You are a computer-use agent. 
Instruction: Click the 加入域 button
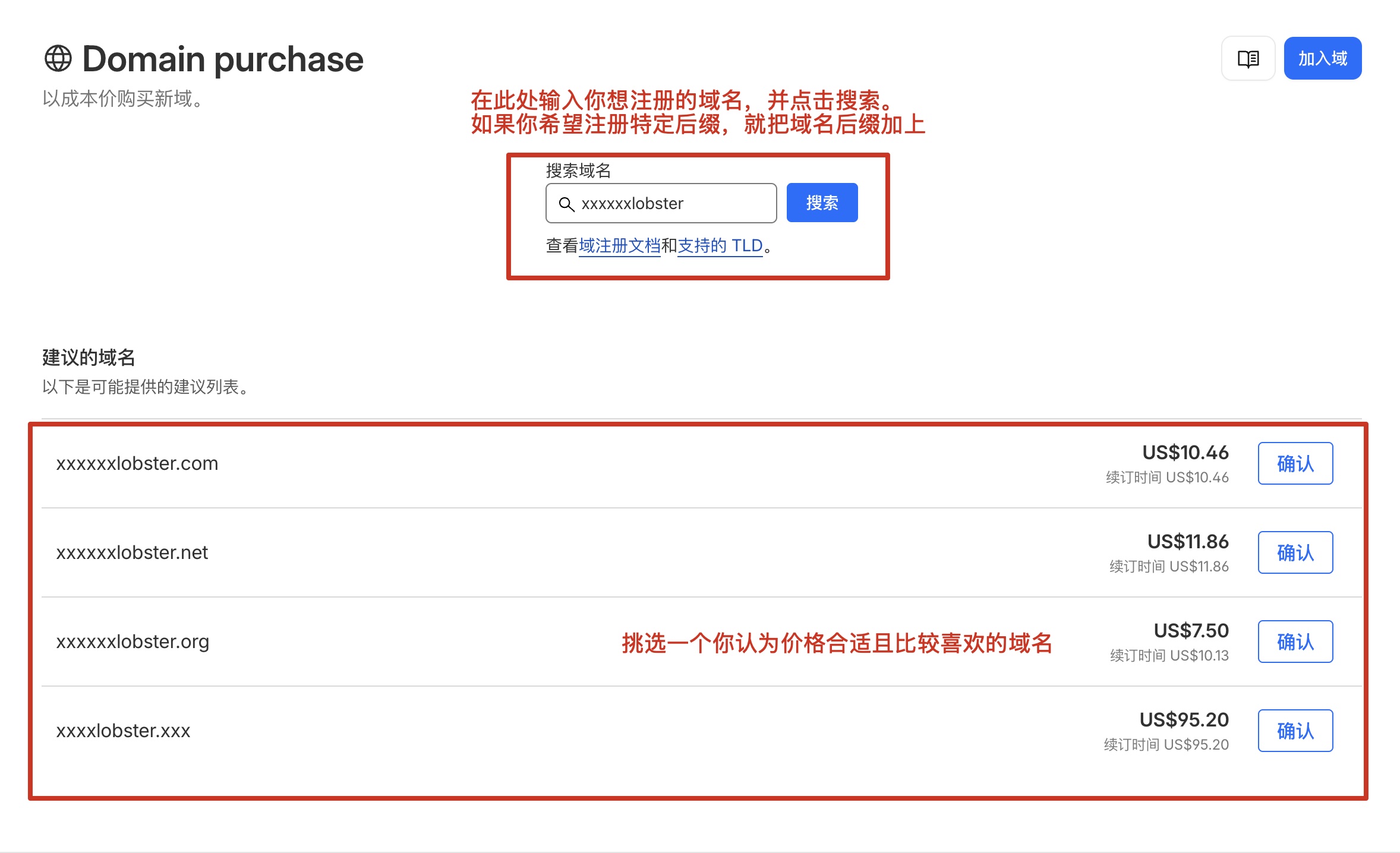point(1322,58)
